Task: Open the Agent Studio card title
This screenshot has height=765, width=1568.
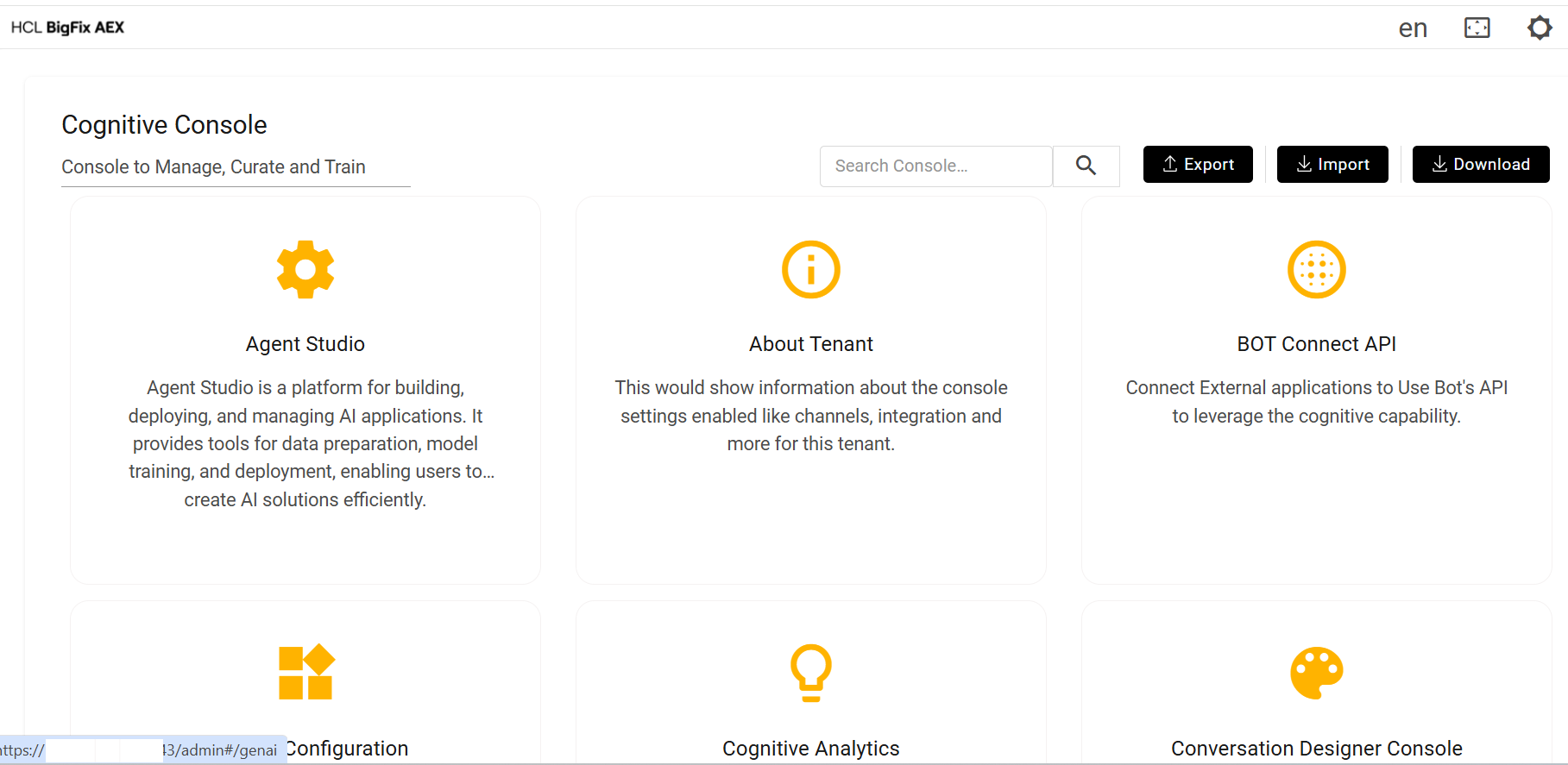Action: click(x=305, y=344)
